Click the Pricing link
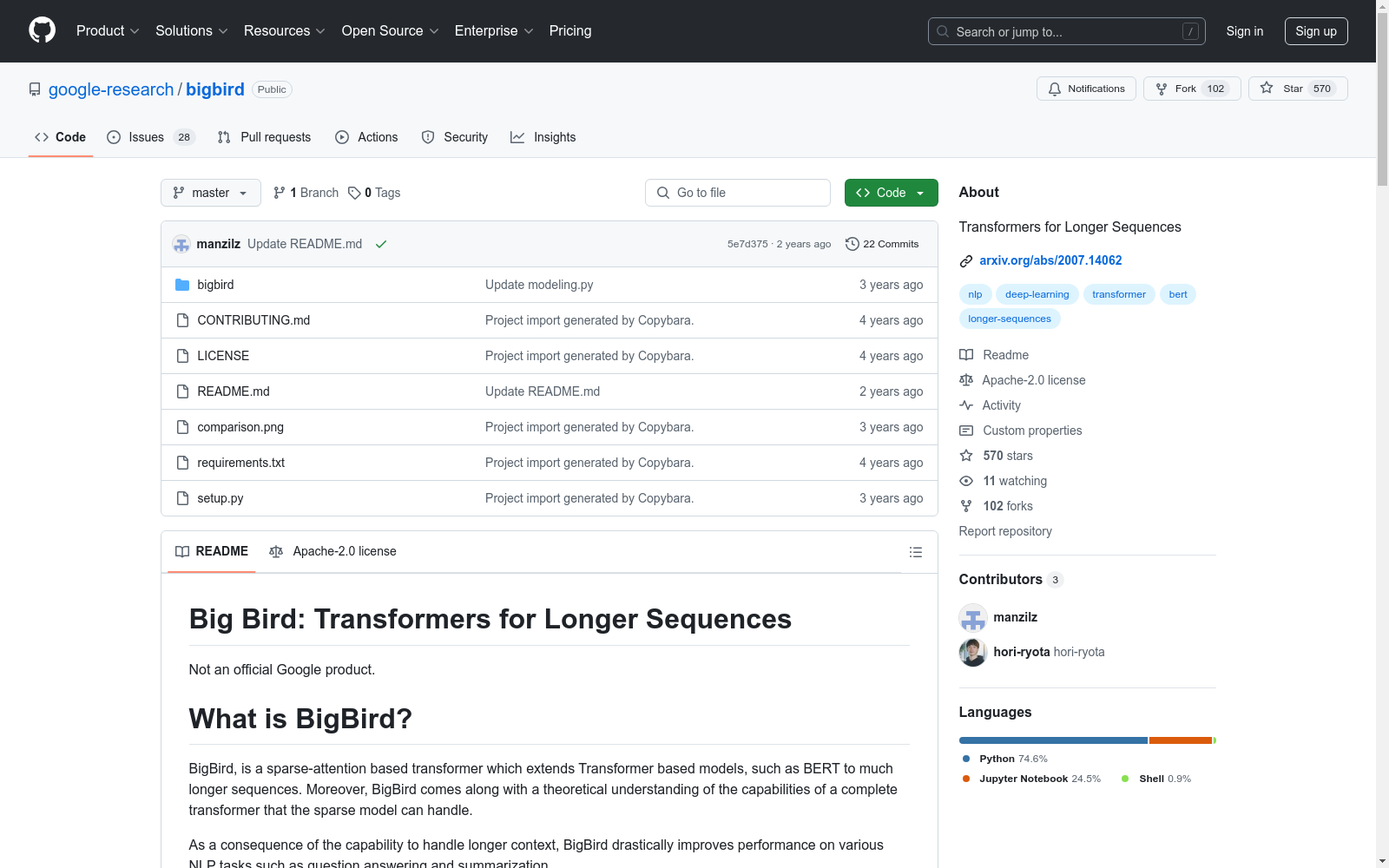Image resolution: width=1389 pixels, height=868 pixels. point(570,30)
